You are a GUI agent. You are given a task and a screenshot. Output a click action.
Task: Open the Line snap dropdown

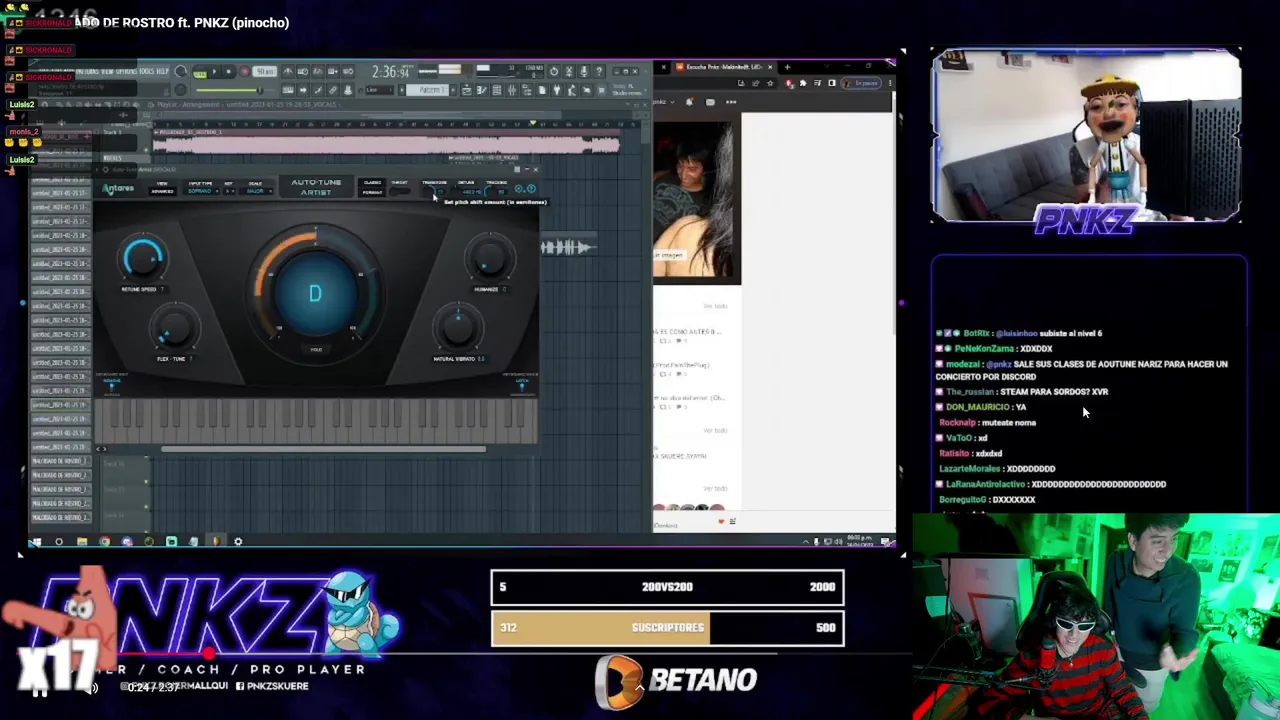(379, 89)
